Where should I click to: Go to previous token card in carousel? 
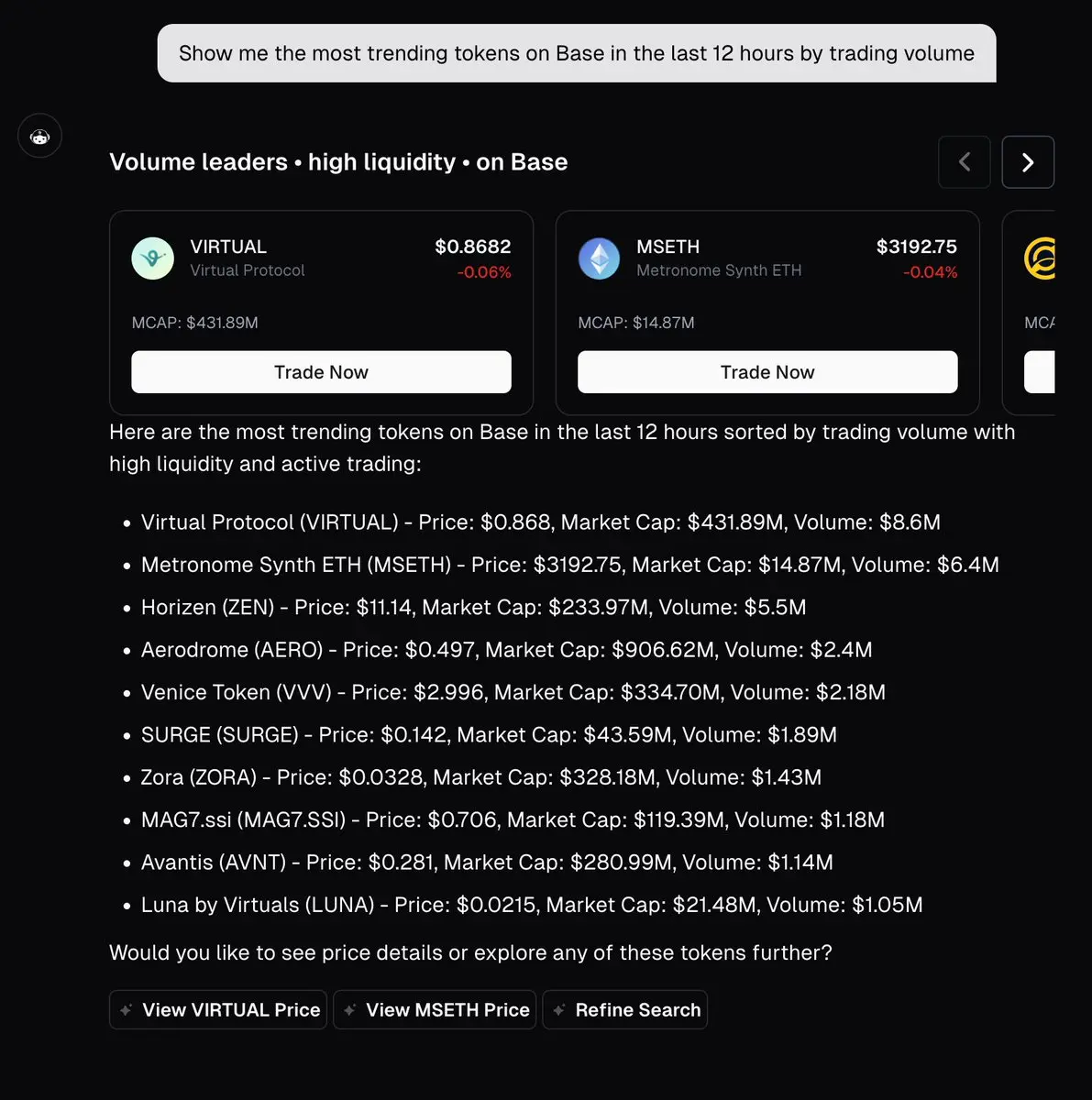point(964,162)
